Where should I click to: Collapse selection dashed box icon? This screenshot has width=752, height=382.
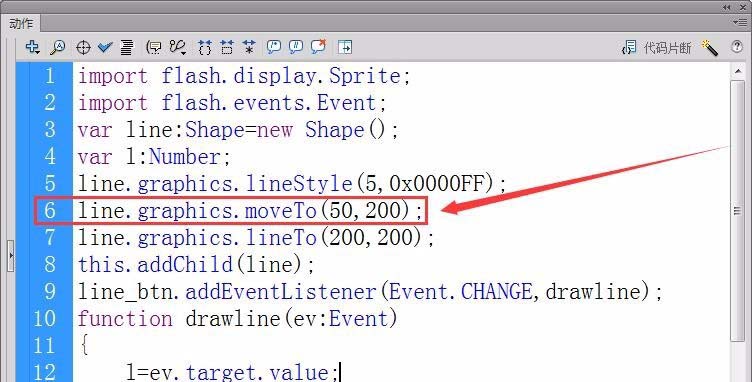226,47
